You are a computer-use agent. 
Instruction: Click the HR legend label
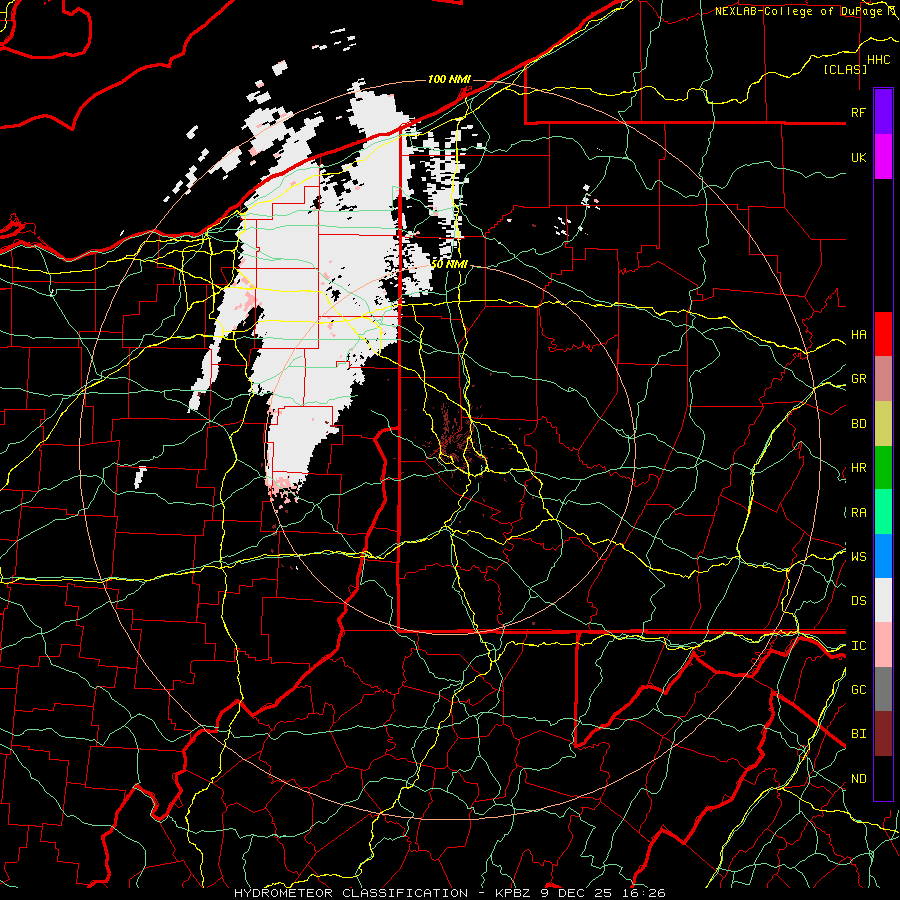point(858,468)
